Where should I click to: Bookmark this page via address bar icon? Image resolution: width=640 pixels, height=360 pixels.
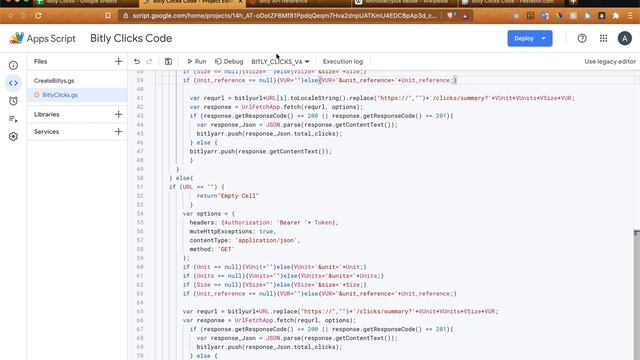coord(108,16)
